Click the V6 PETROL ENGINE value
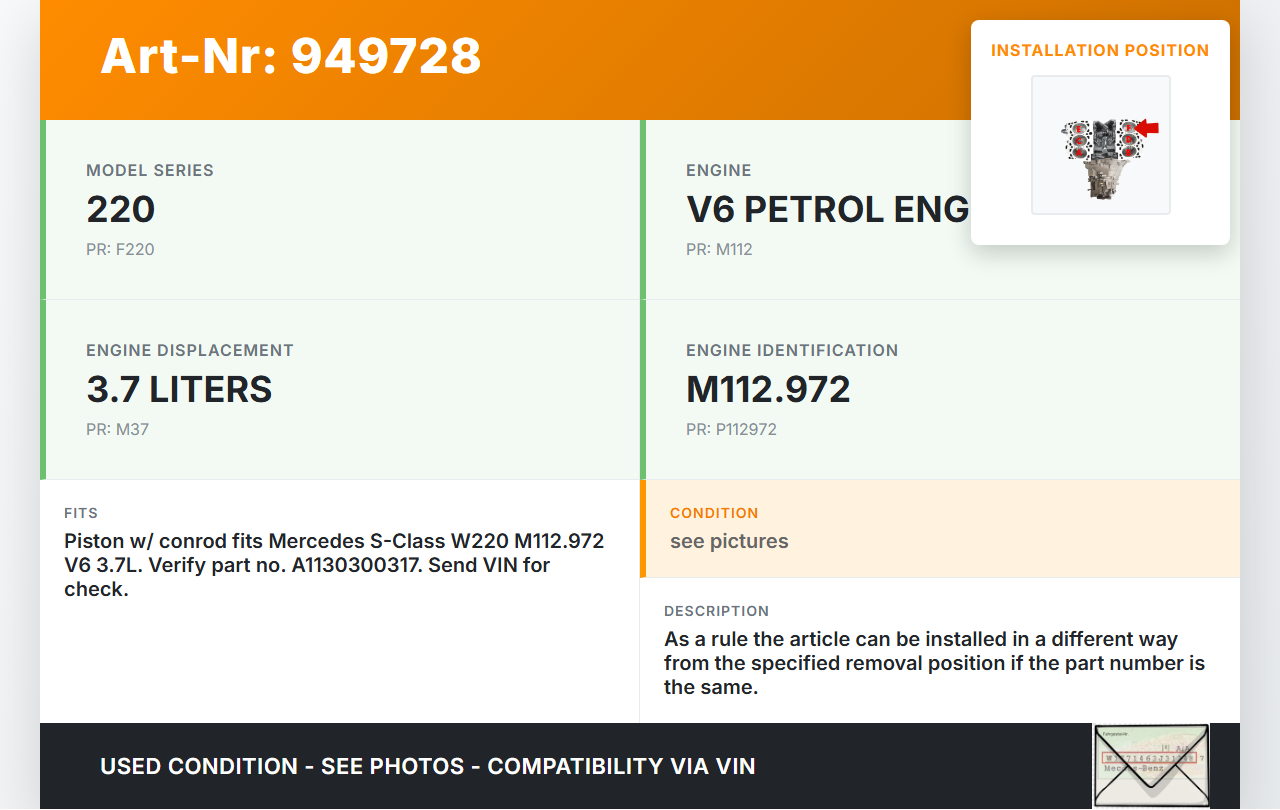 coord(828,209)
